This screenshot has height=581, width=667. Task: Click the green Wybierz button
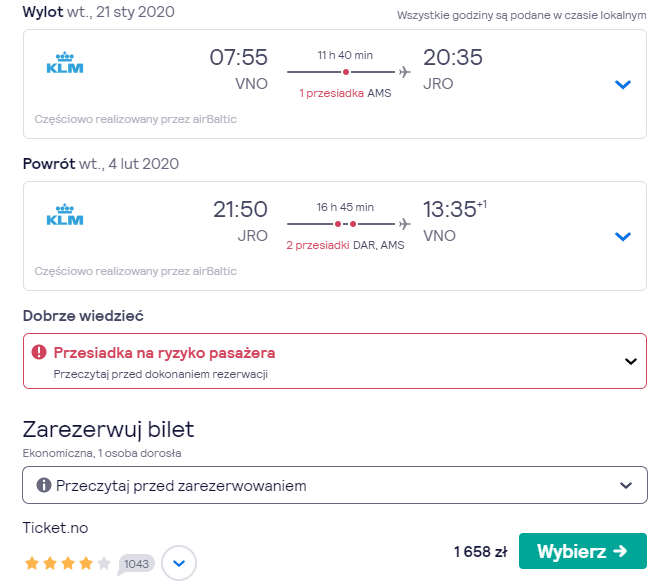(x=583, y=551)
